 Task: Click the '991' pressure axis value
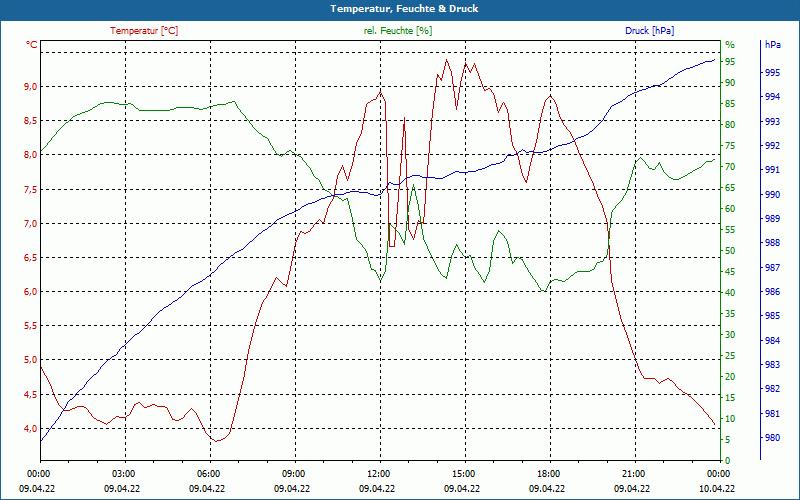772,170
